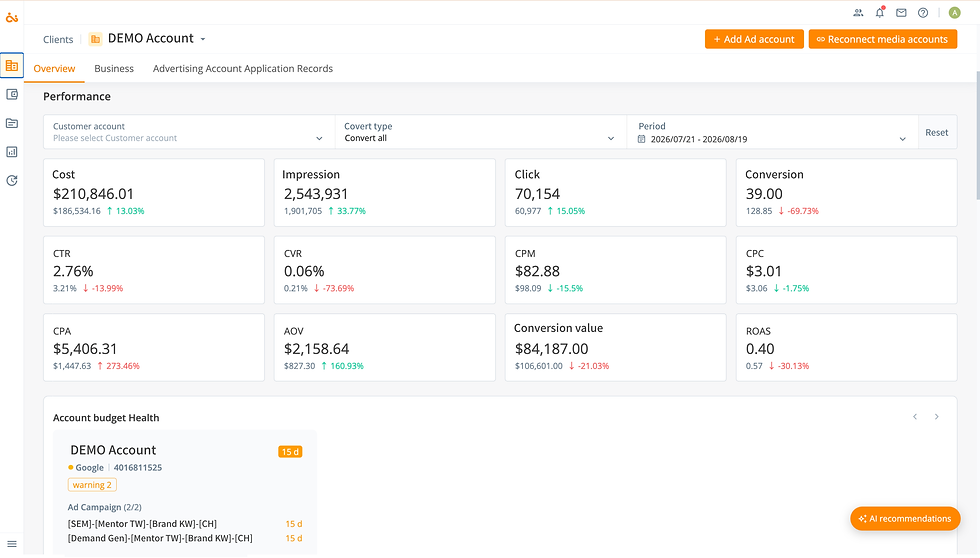The width and height of the screenshot is (980, 558).
Task: Select the Conversion value metric card
Action: (616, 347)
